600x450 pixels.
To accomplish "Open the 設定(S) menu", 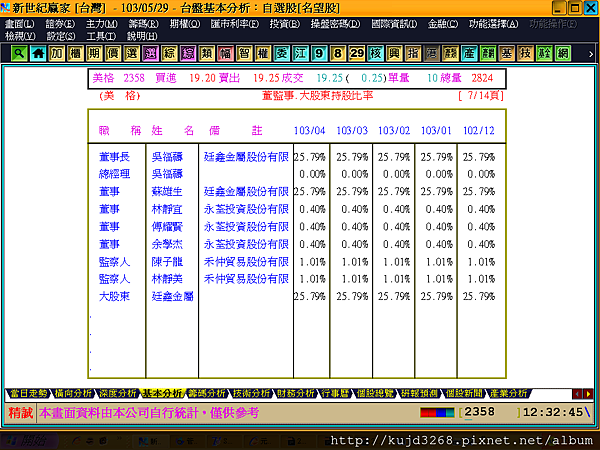I will [60, 36].
